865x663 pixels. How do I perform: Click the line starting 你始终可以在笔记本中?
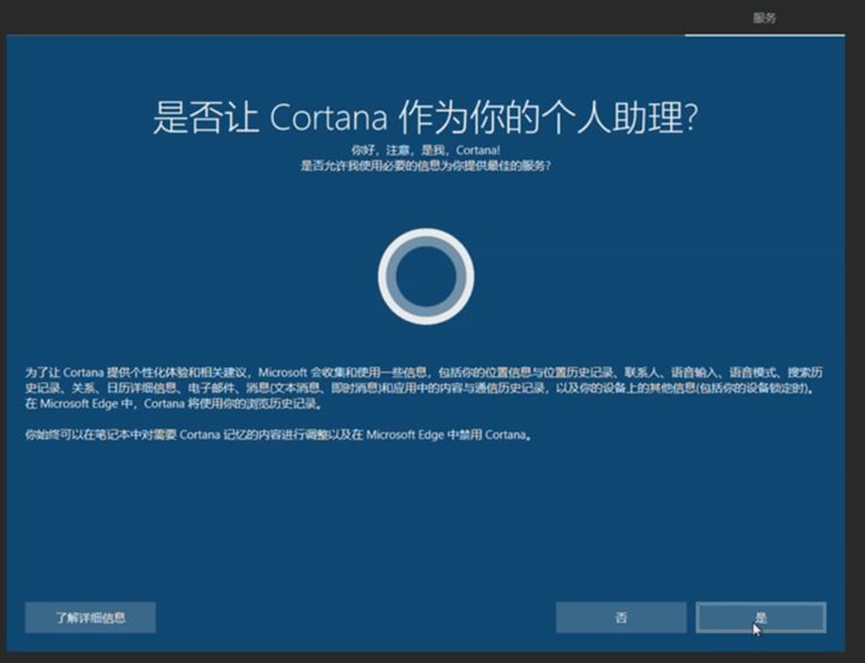click(x=279, y=435)
